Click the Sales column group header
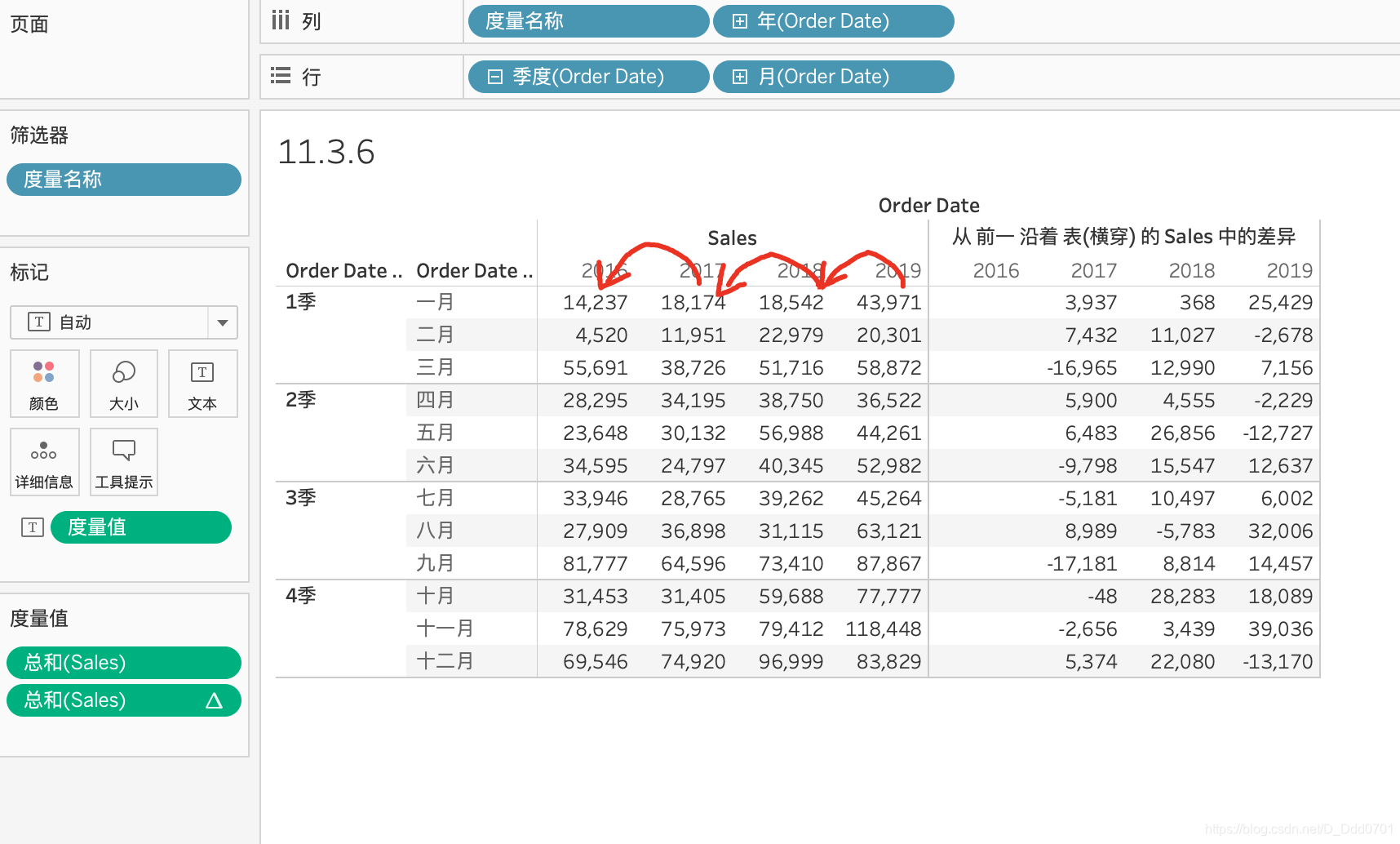The image size is (1400, 844). [732, 238]
